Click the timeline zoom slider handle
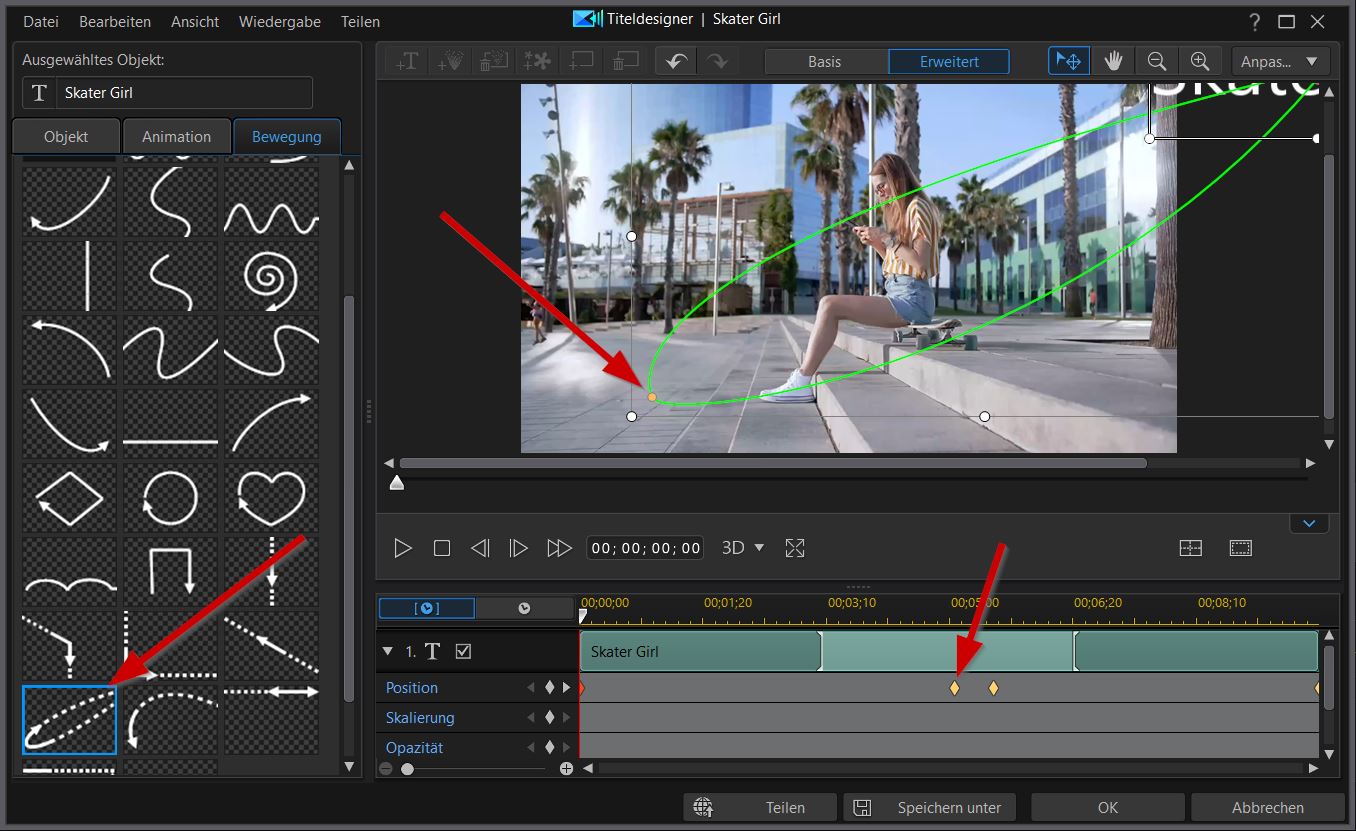The width and height of the screenshot is (1356, 831). (x=407, y=769)
